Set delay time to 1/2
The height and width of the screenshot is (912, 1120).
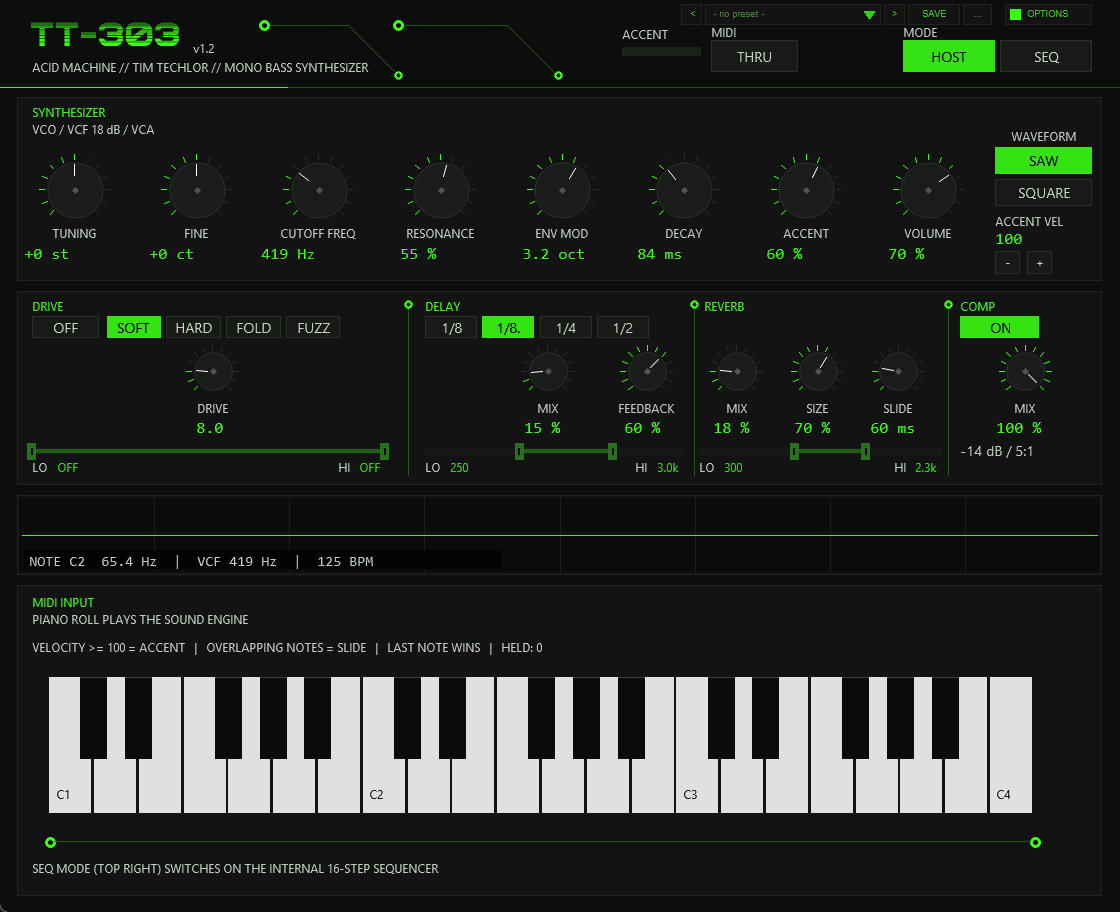pos(623,328)
